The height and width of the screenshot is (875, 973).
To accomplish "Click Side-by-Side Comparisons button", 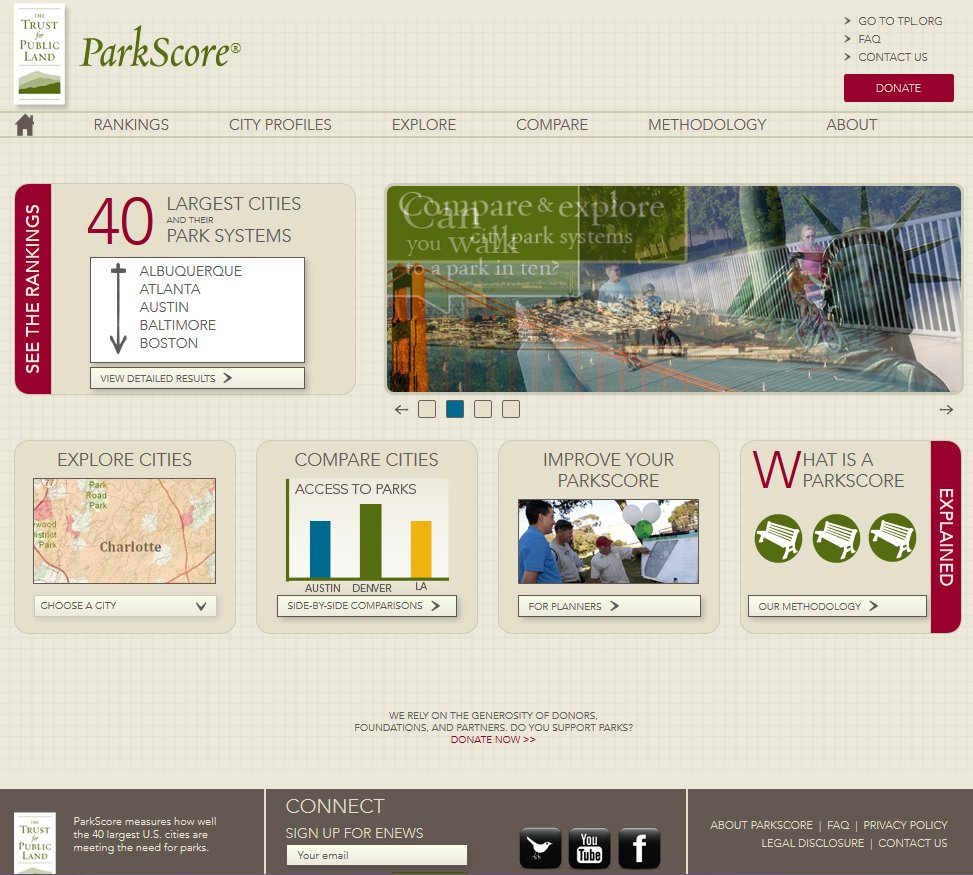I will pyautogui.click(x=367, y=606).
